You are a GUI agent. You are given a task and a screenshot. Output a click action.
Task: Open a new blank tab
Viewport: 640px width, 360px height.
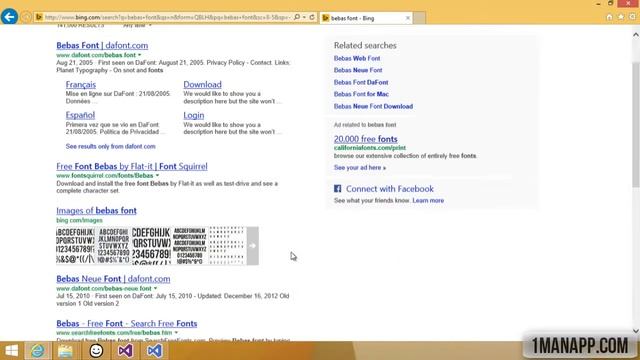[x=419, y=18]
